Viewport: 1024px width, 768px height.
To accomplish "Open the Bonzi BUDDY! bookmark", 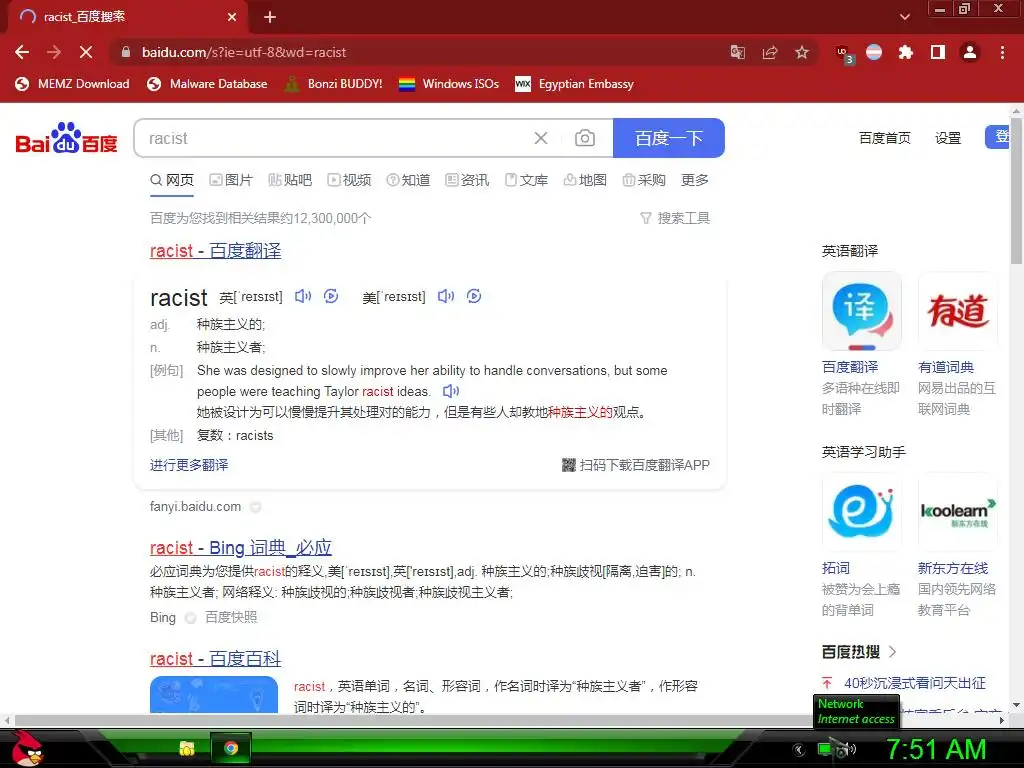I will coord(333,84).
